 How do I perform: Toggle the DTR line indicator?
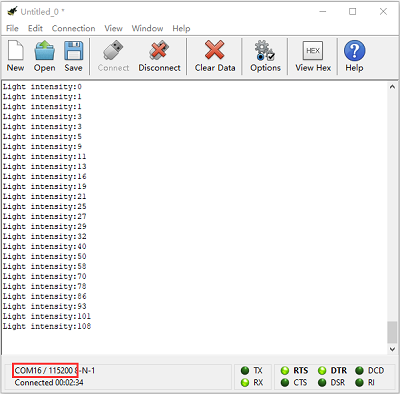coord(322,370)
